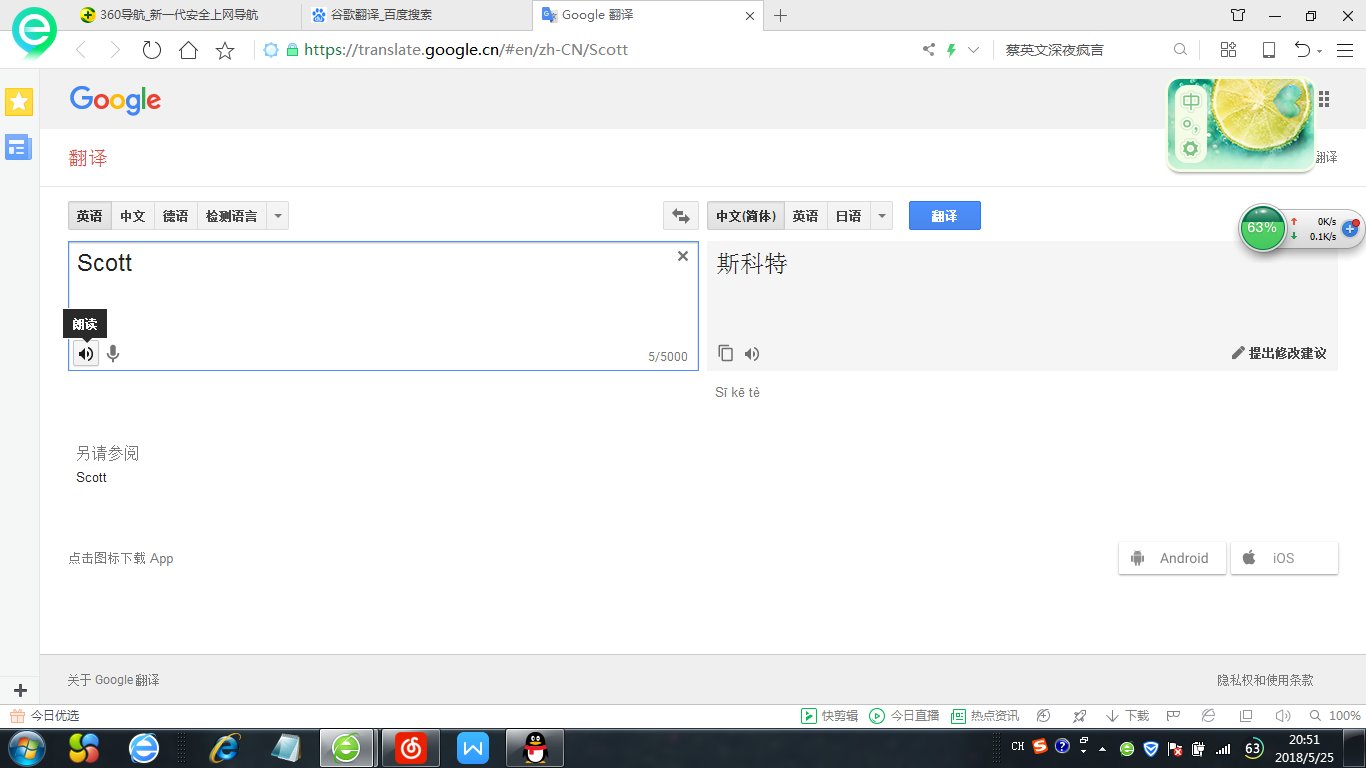Go to the browser home page
Viewport: 1366px width, 768px height.
tap(188, 49)
